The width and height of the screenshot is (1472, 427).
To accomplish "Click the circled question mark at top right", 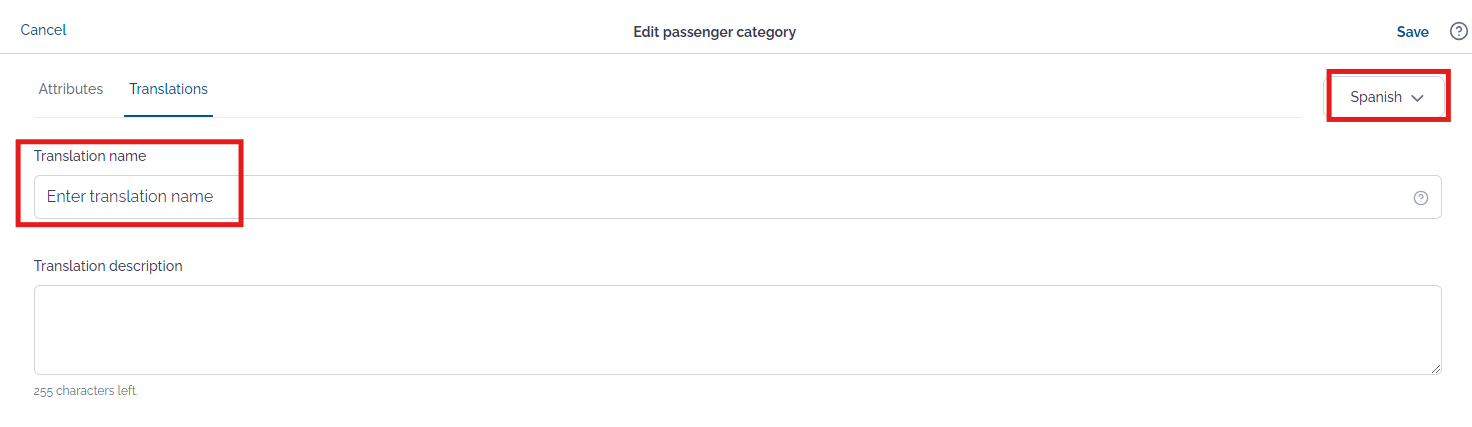I will click(1458, 32).
